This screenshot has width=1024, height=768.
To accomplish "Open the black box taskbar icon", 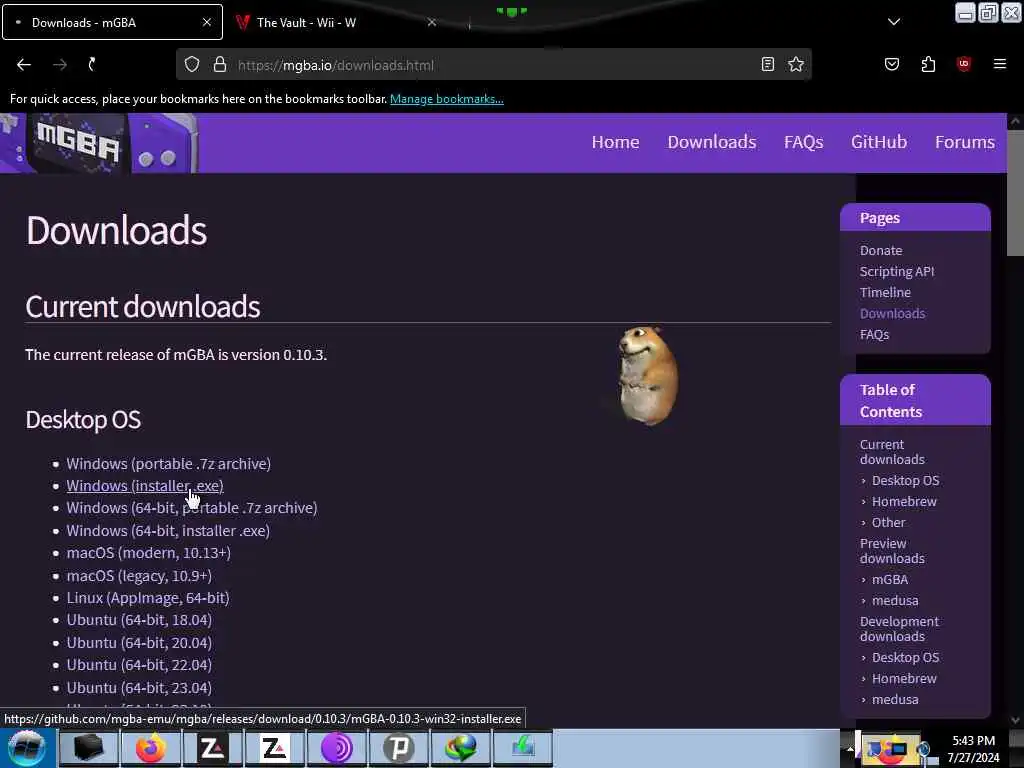I will pyautogui.click(x=88, y=748).
